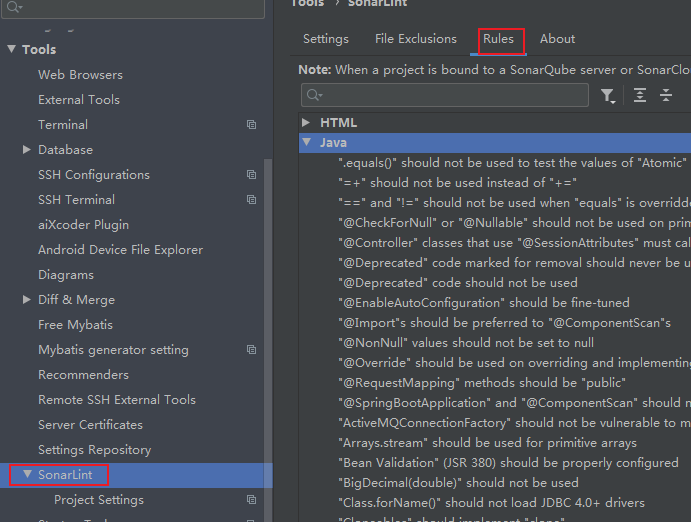Select Remote SSH External Tools

click(x=117, y=400)
